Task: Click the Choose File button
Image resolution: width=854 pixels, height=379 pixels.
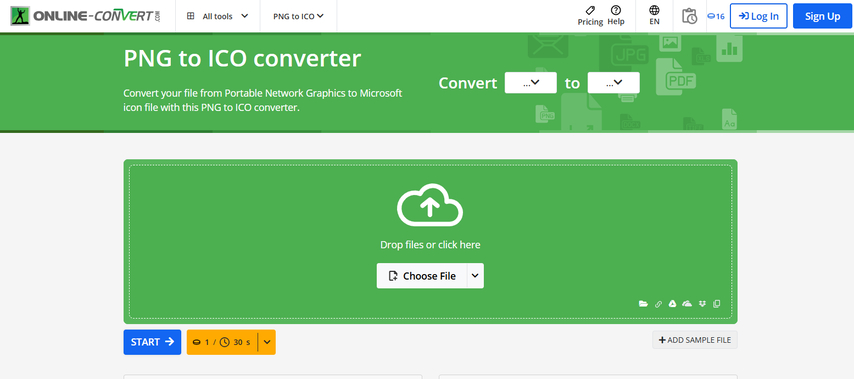Action: click(422, 276)
